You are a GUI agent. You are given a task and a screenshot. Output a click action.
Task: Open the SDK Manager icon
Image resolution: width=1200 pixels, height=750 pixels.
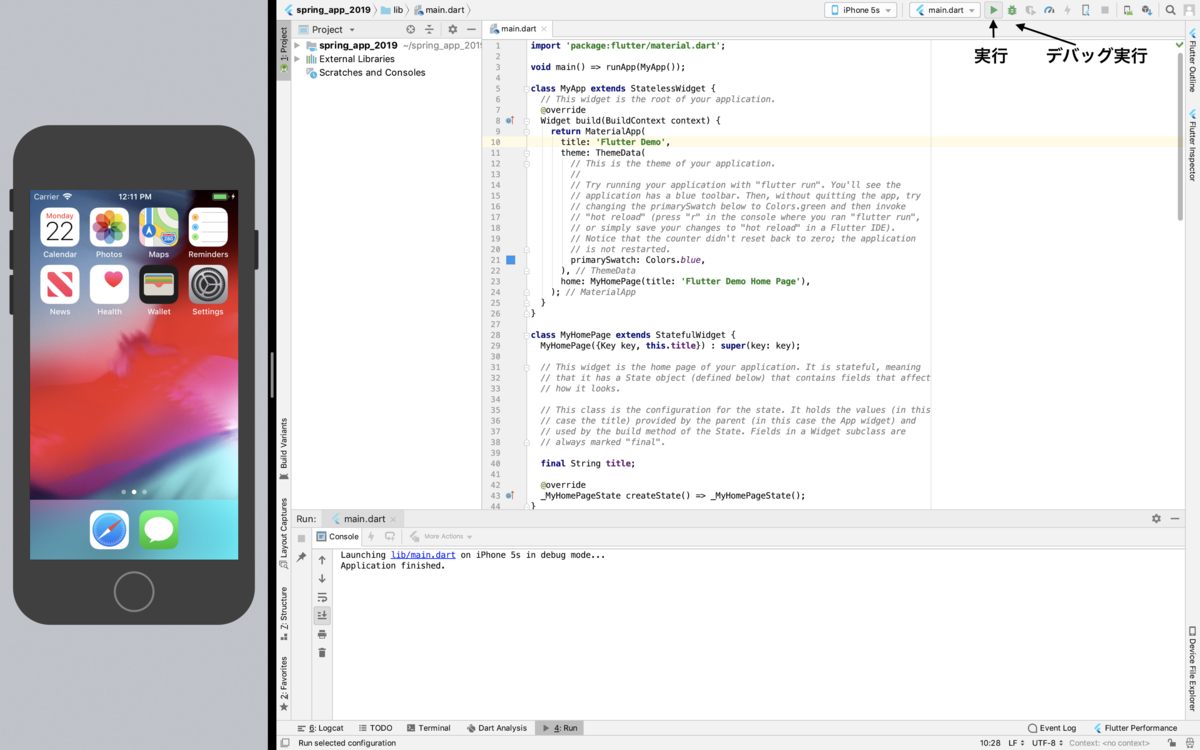(x=1146, y=10)
